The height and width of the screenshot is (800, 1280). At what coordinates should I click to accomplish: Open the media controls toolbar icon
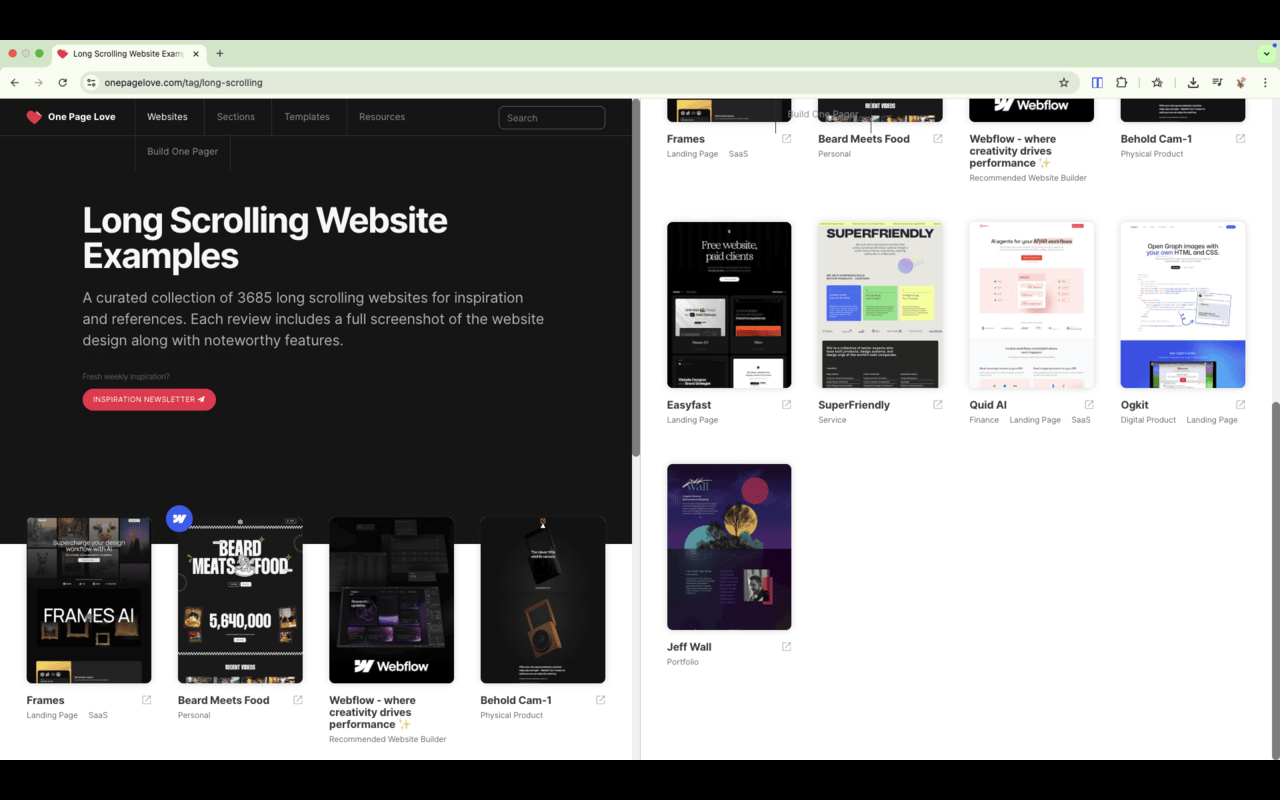tap(1217, 83)
